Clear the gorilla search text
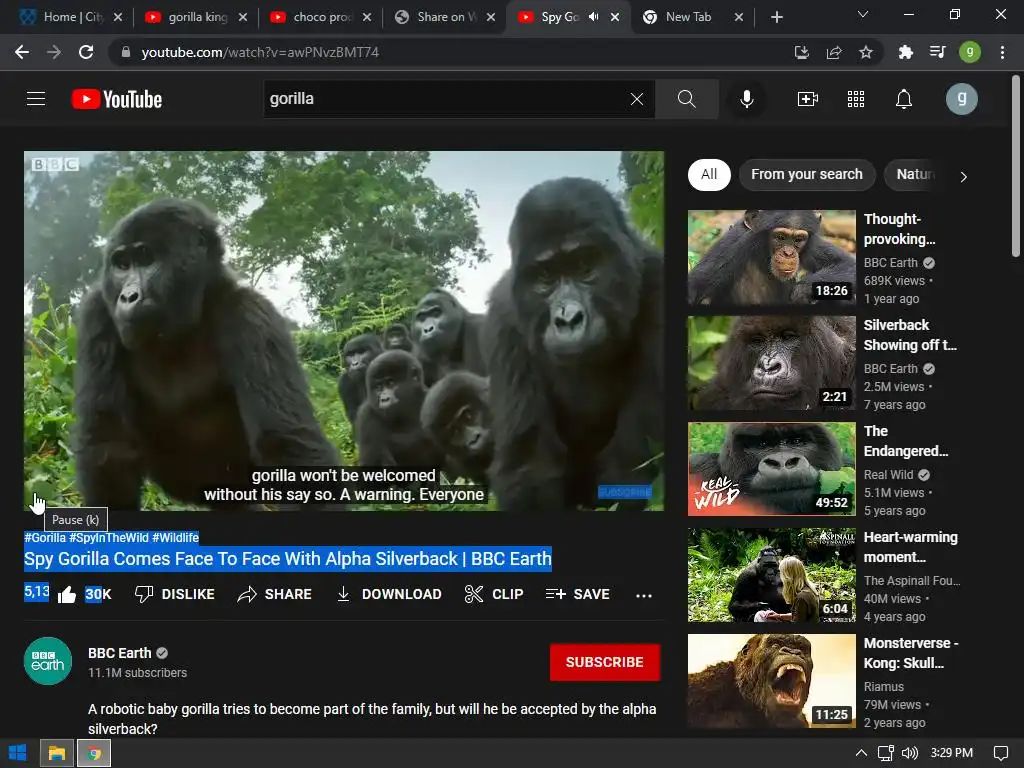The width and height of the screenshot is (1024, 768). click(x=637, y=99)
